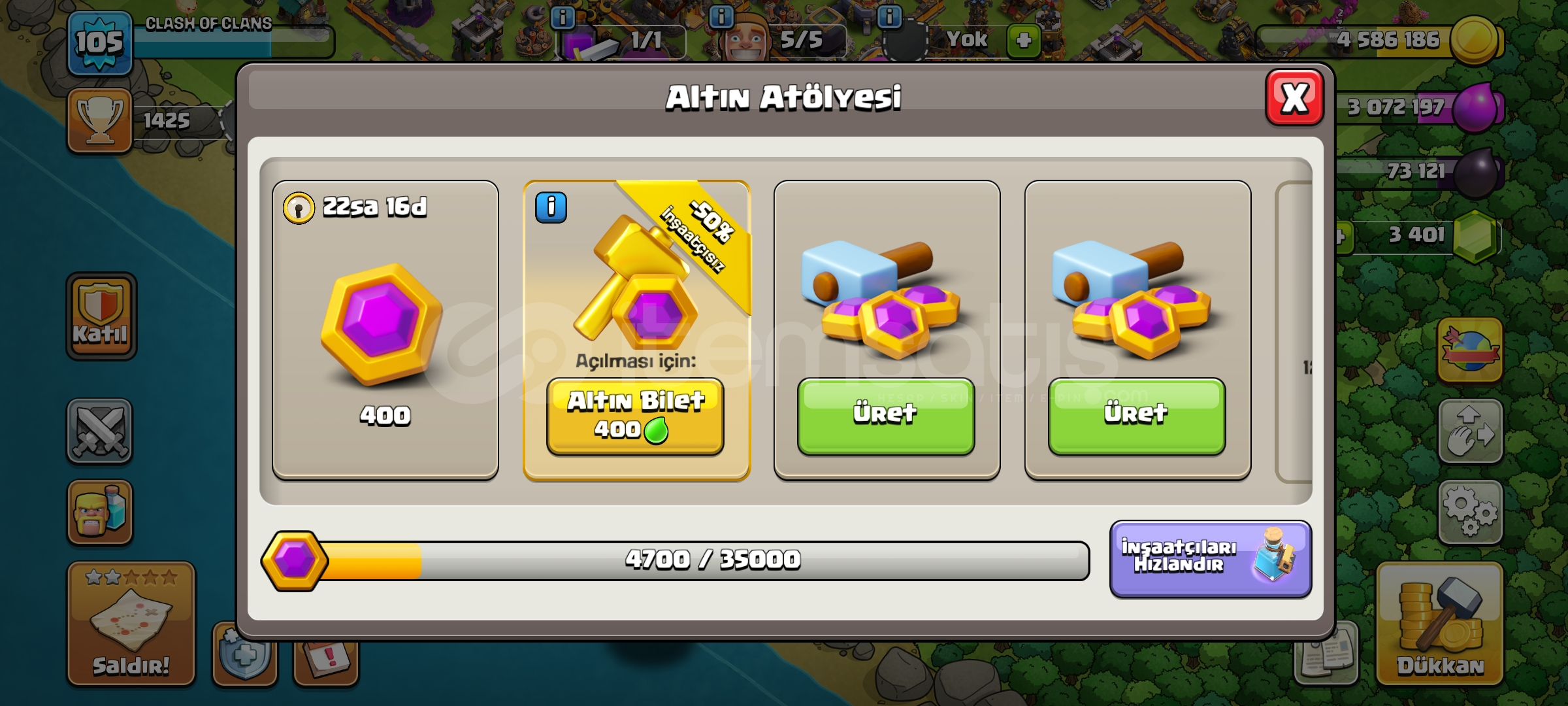Start an attack with Saldır! button
The height and width of the screenshot is (706, 1568).
[131, 624]
